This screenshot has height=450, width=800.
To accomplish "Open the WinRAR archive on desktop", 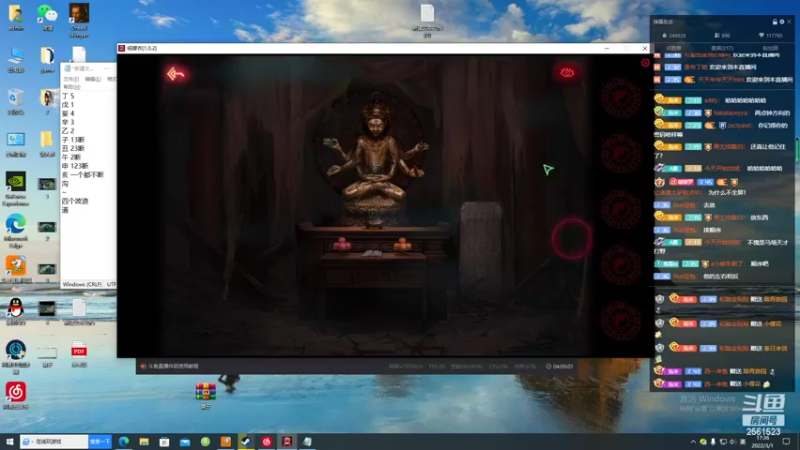I will 205,395.
